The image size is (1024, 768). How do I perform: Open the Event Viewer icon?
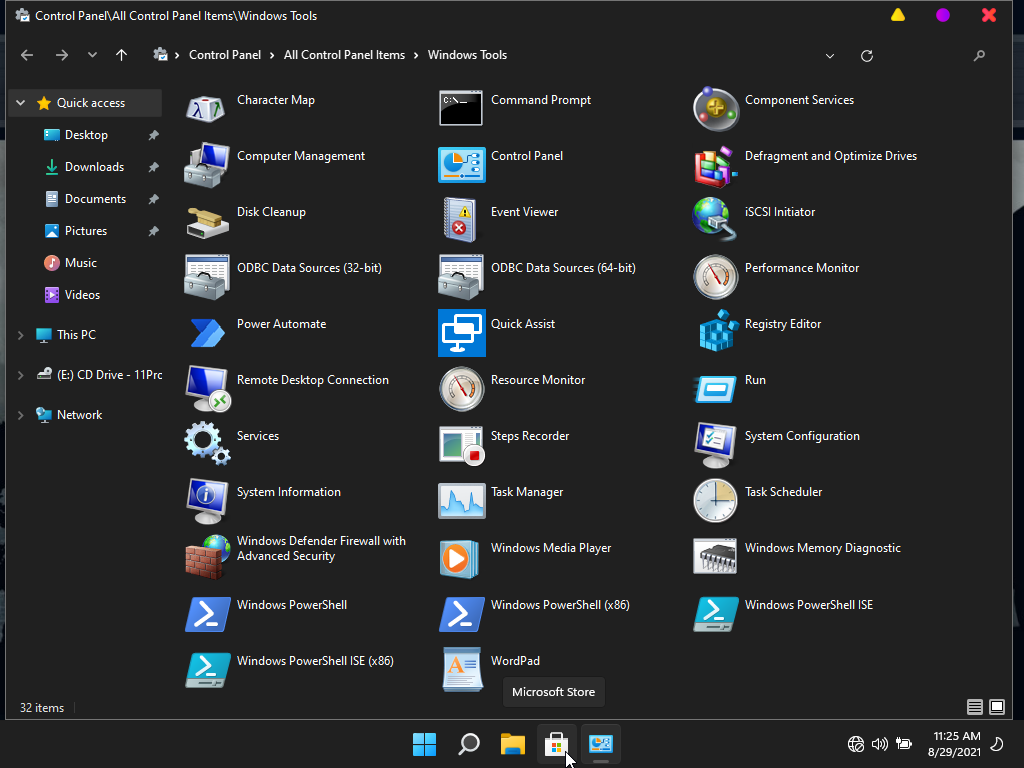461,221
